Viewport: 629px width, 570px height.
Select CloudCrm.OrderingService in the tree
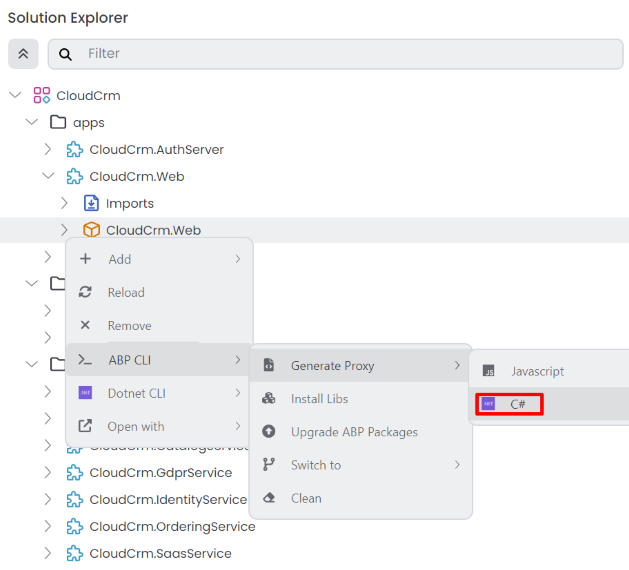coord(172,527)
